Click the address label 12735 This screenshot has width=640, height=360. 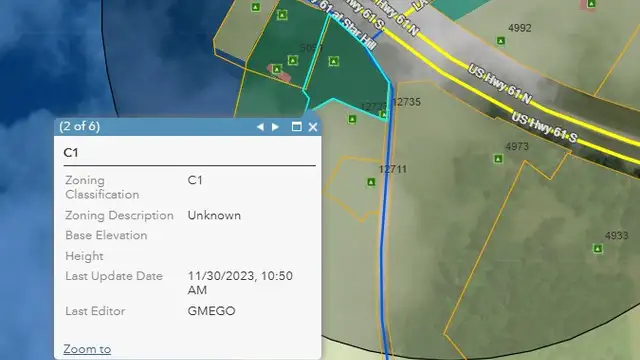pos(406,102)
